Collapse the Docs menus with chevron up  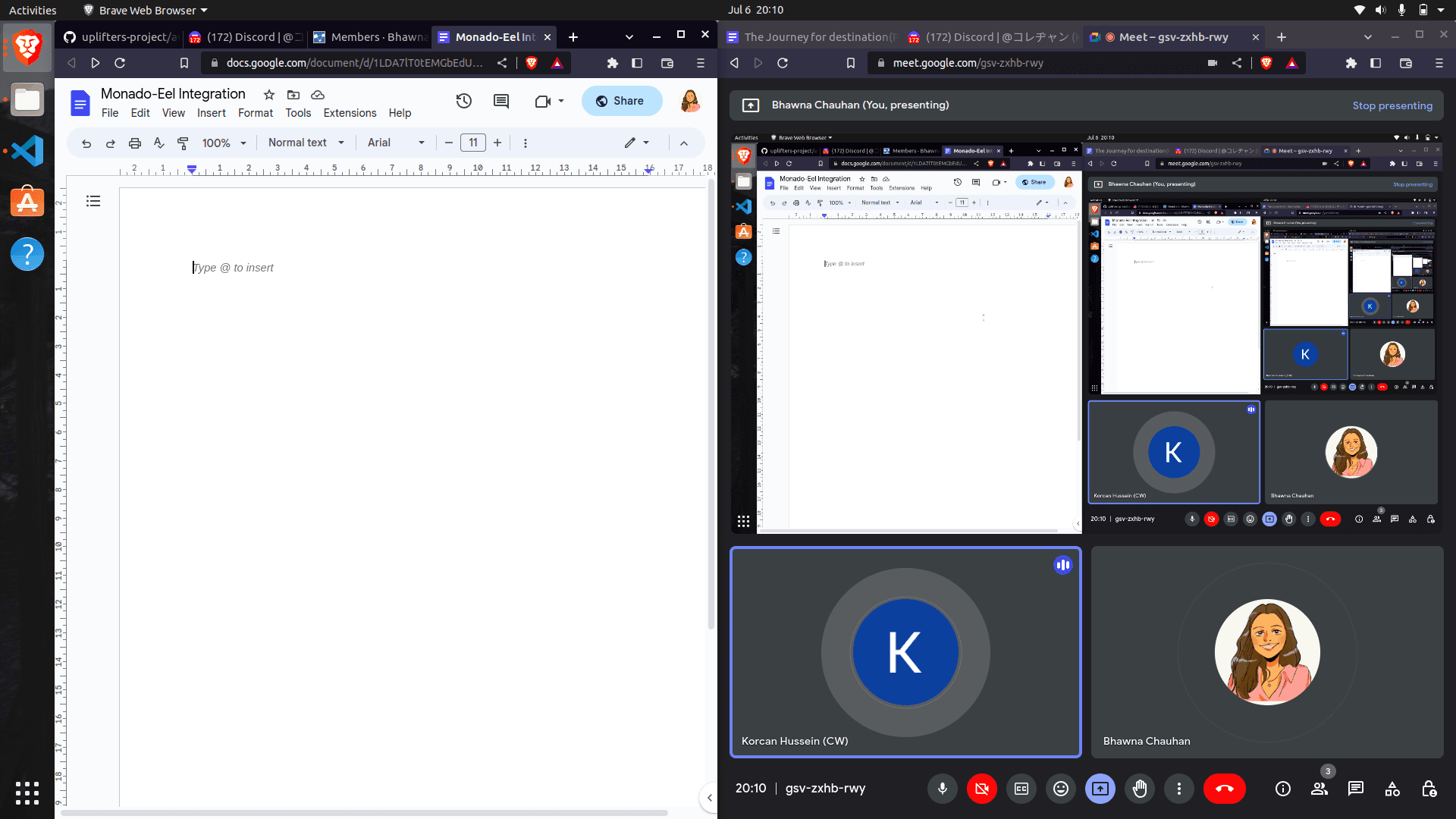[684, 143]
